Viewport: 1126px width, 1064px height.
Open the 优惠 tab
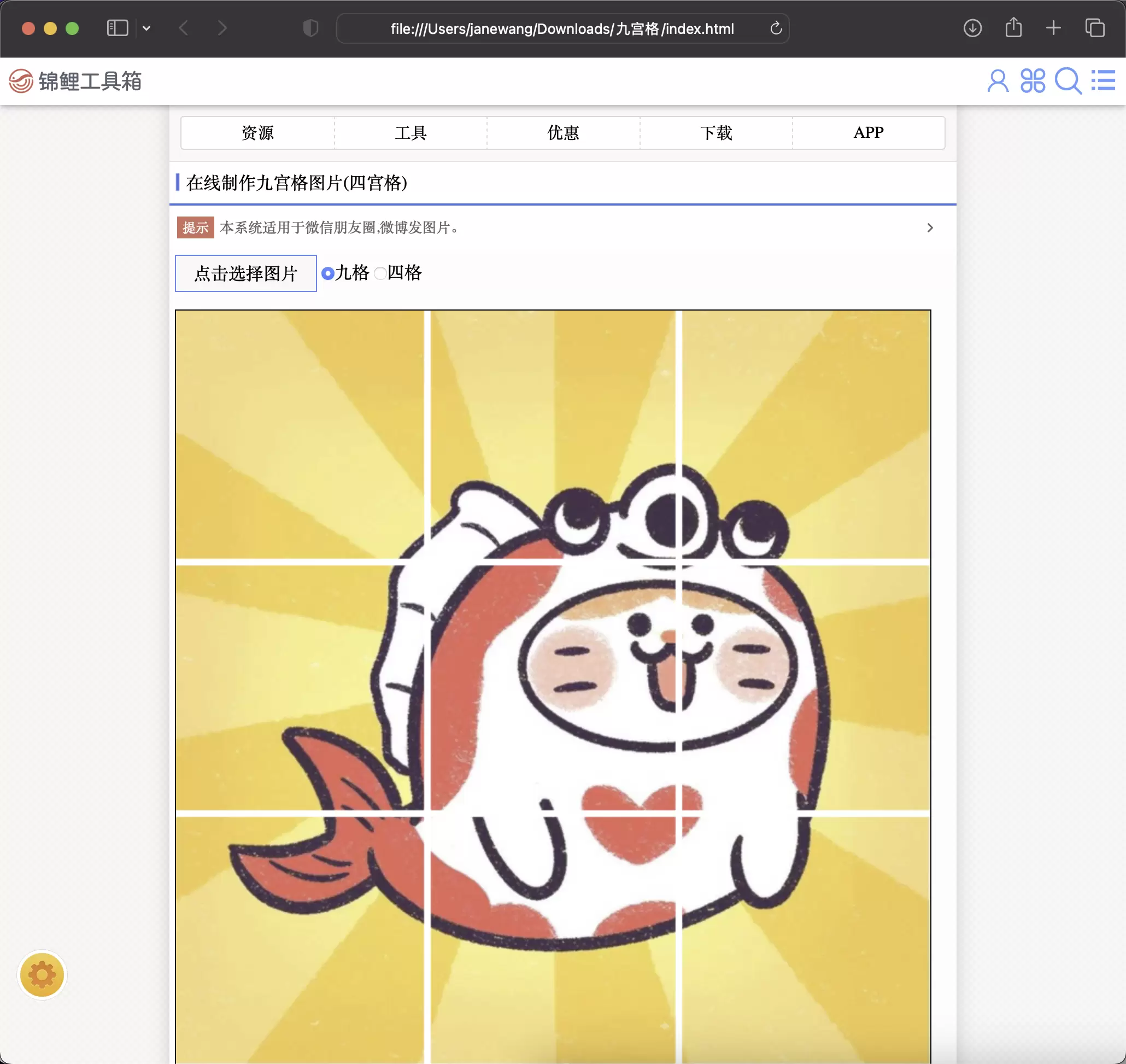tap(563, 133)
